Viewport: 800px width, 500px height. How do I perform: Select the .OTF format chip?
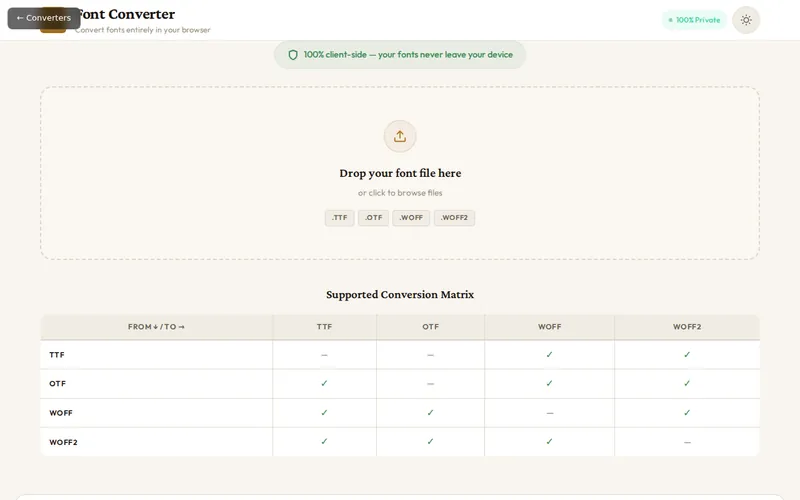coord(373,218)
